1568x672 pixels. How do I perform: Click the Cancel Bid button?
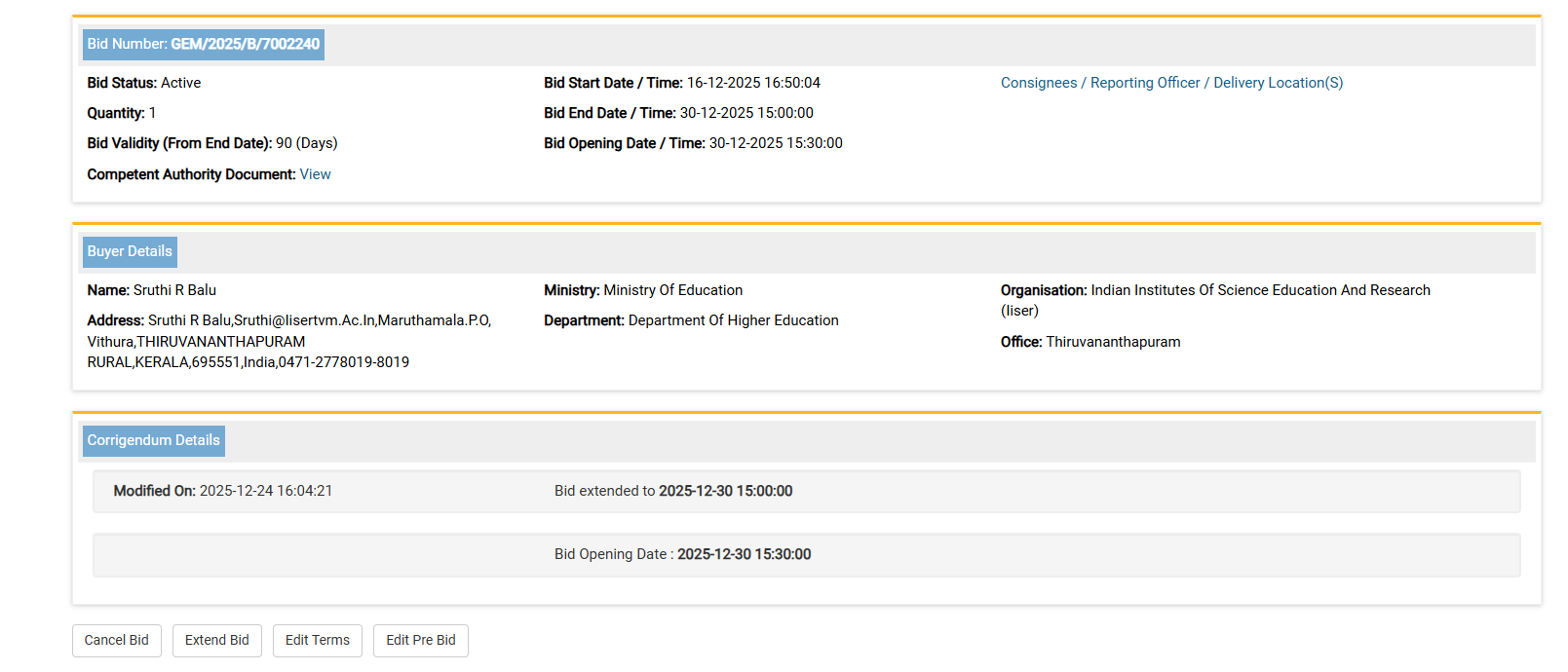[117, 641]
